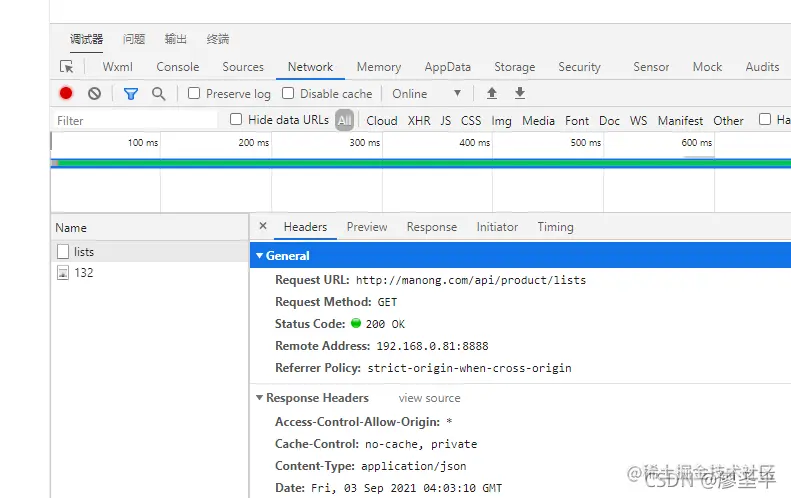This screenshot has height=498, width=791.
Task: Click the 300 ms timeline marker
Action: [x=365, y=143]
